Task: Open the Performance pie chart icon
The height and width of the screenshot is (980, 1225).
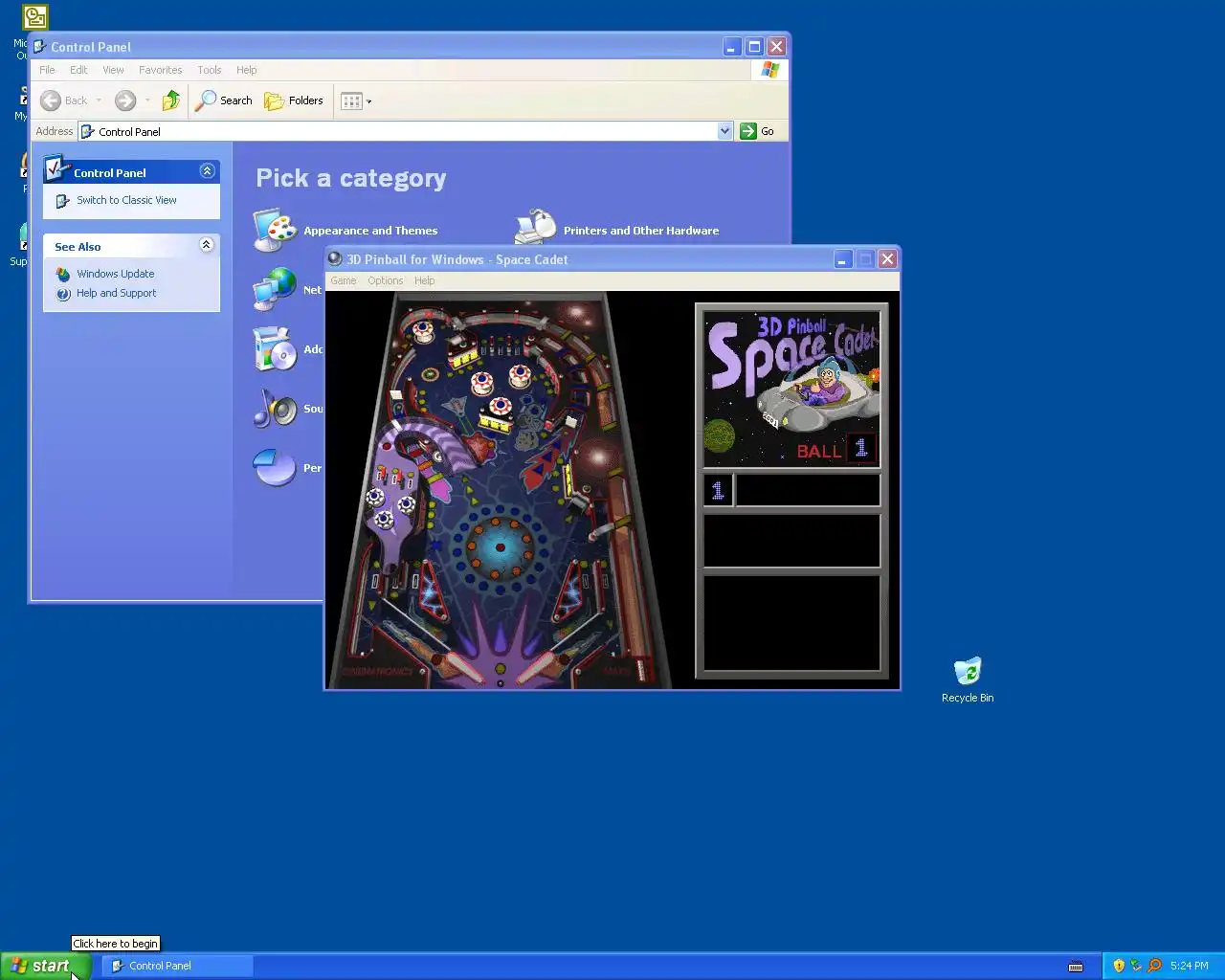Action: click(275, 467)
